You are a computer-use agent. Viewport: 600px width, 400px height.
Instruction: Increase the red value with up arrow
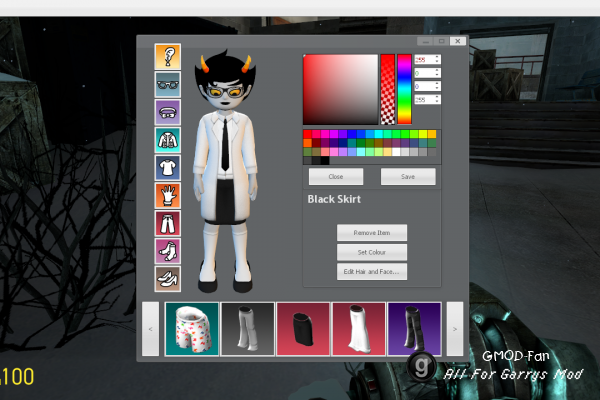click(437, 57)
